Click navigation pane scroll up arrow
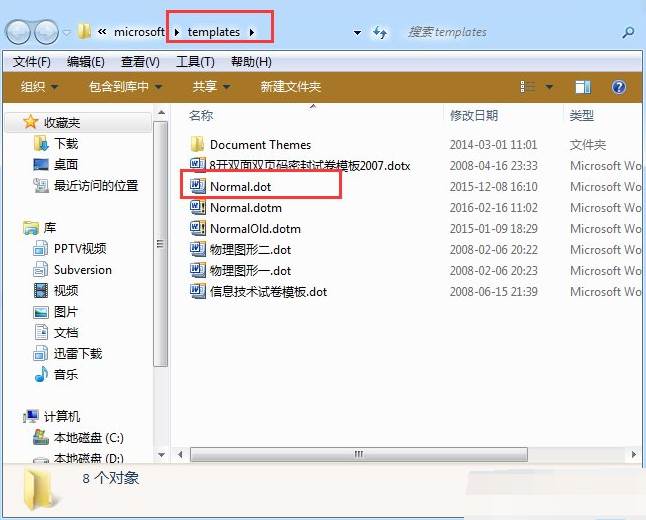This screenshot has width=646, height=520. pyautogui.click(x=161, y=112)
